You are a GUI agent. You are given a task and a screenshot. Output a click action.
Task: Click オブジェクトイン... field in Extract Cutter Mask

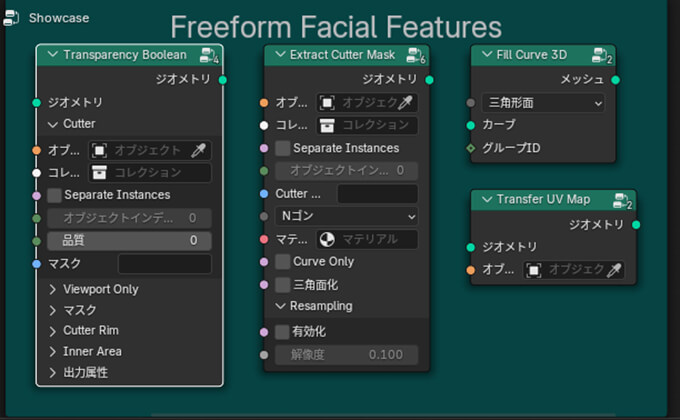pos(347,171)
